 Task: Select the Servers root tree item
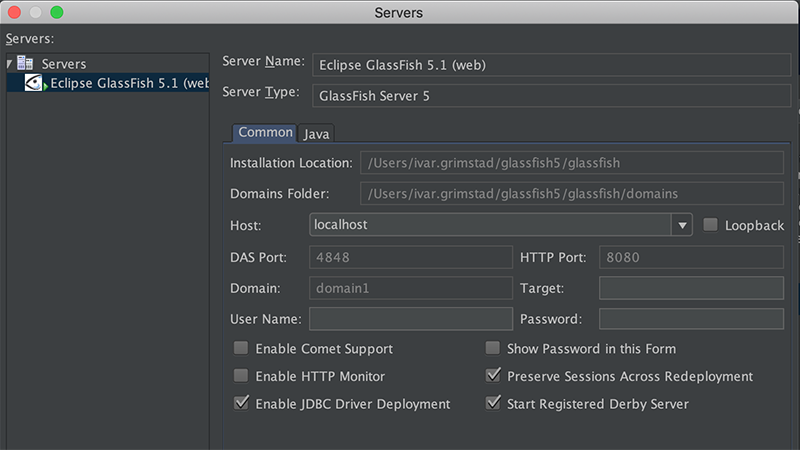(x=64, y=64)
